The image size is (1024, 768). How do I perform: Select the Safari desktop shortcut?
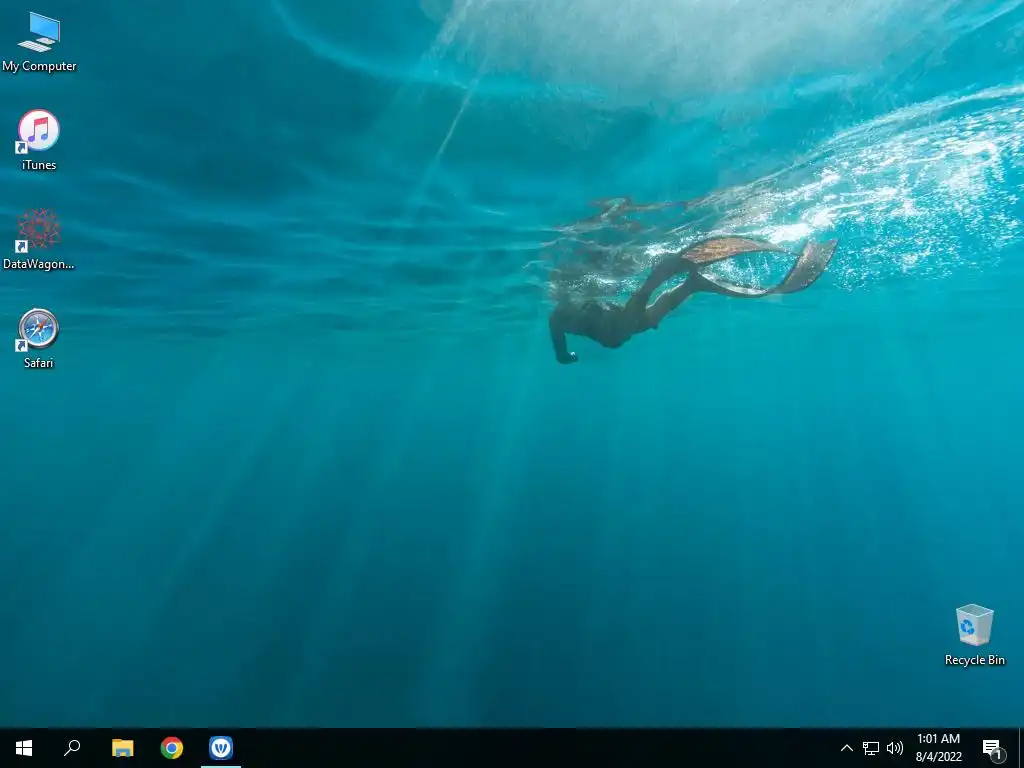(39, 338)
